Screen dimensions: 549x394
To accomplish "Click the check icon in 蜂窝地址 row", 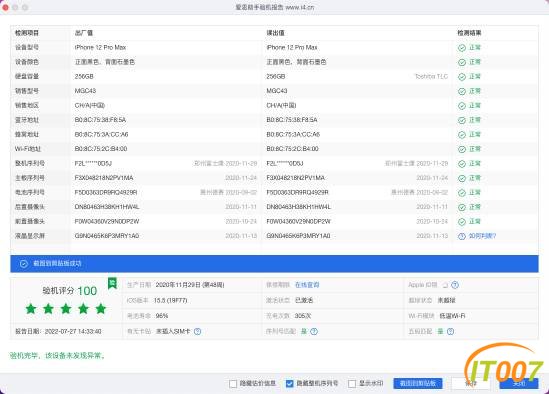I will (462, 135).
